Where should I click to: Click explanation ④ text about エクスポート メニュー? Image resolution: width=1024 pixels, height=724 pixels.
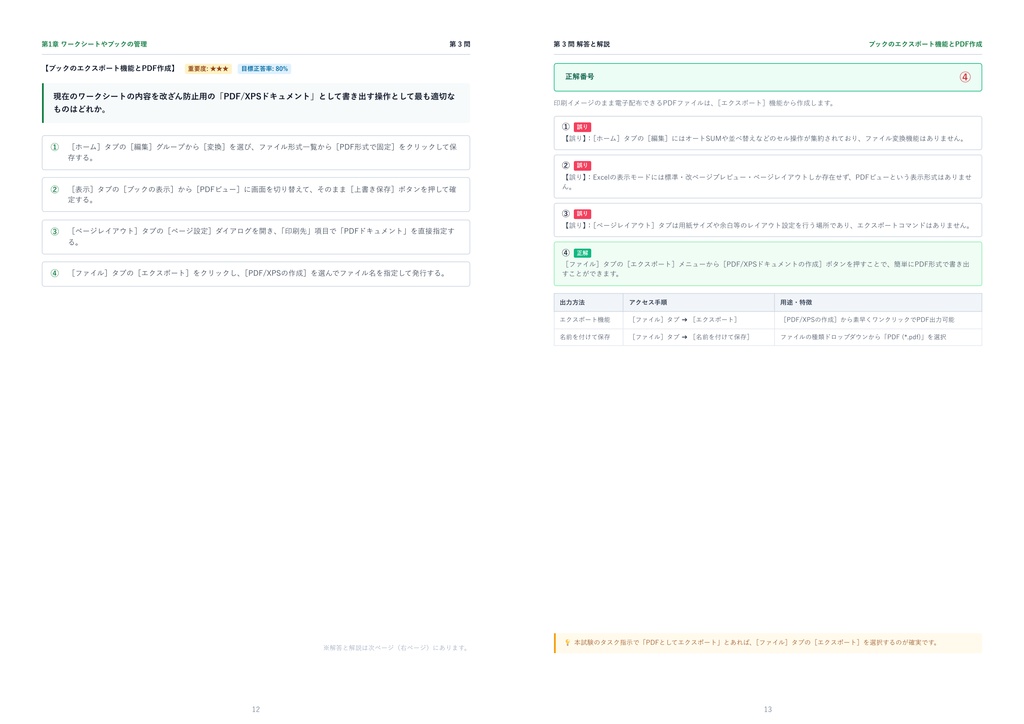click(765, 269)
